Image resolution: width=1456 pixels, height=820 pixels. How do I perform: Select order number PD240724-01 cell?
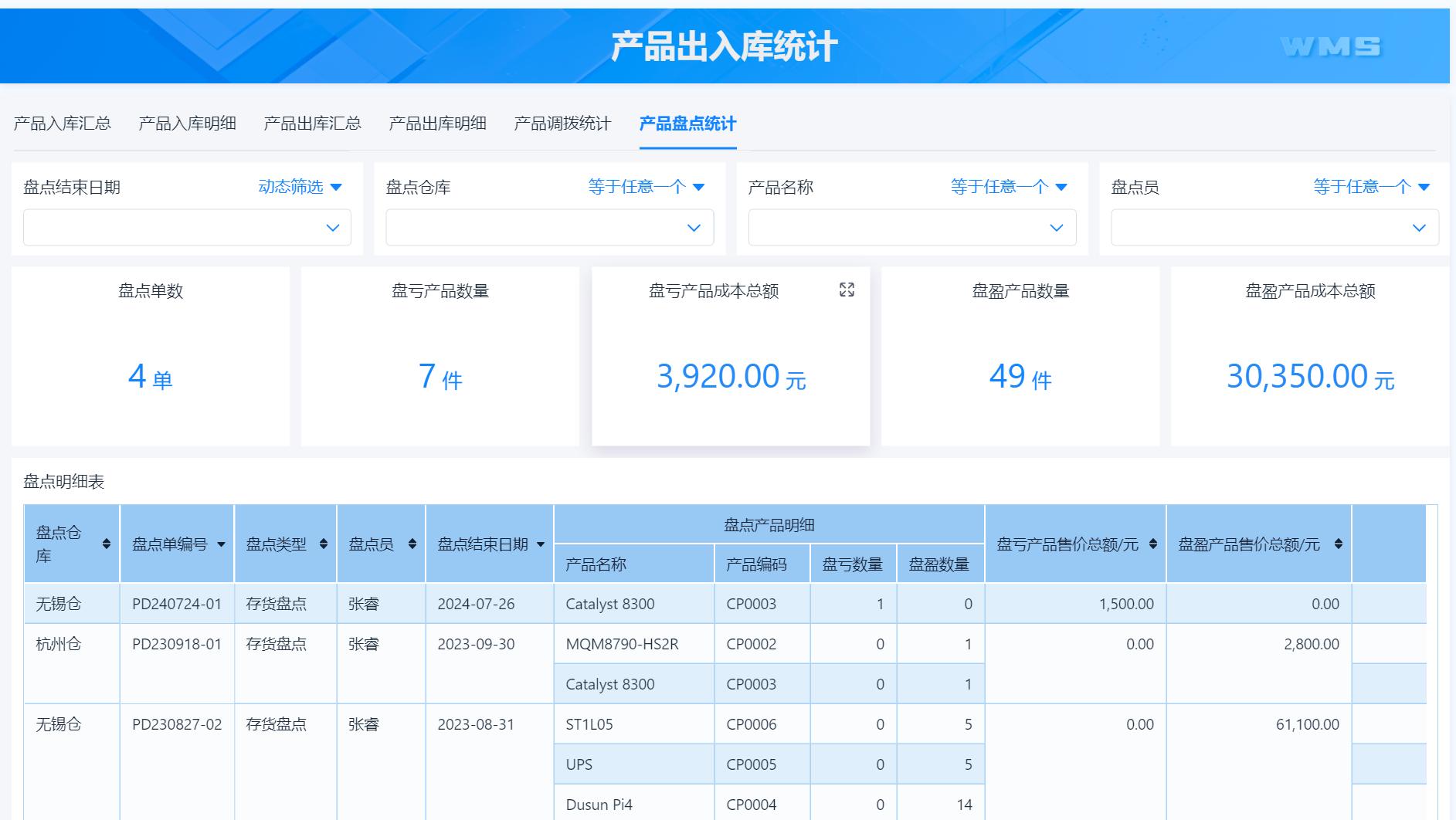[x=177, y=604]
